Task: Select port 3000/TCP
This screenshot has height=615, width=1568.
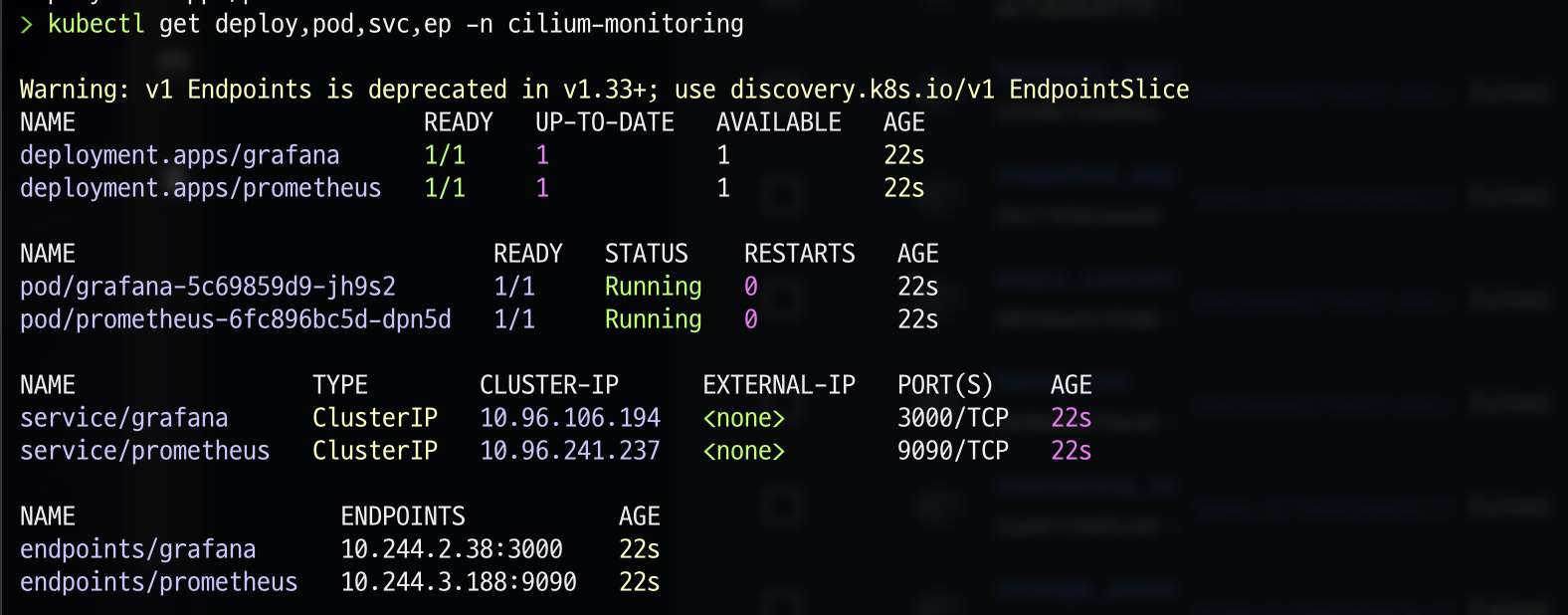Action: pos(953,418)
